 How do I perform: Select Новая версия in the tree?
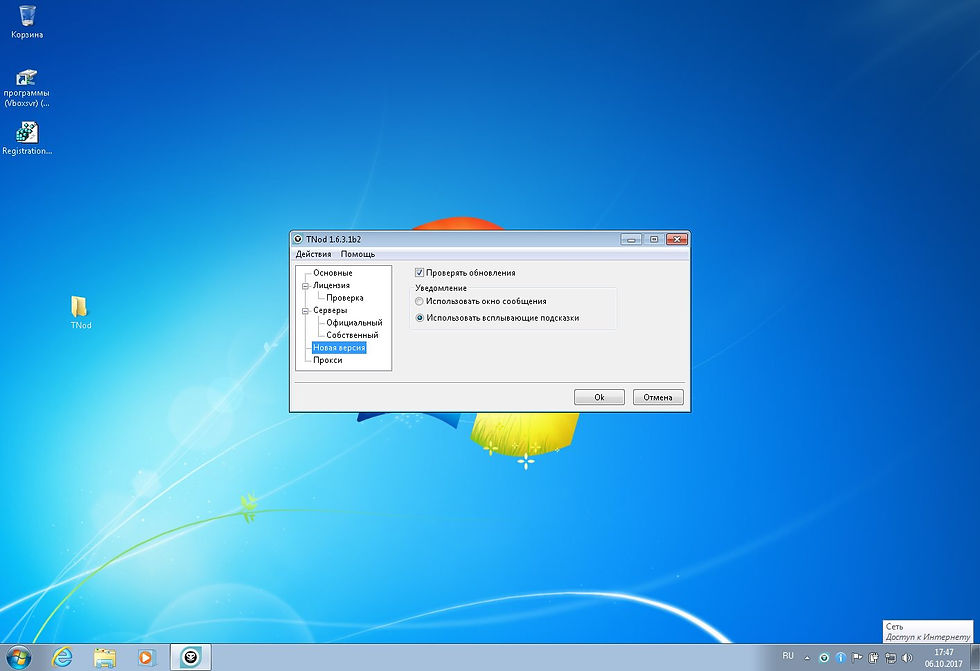pos(339,348)
